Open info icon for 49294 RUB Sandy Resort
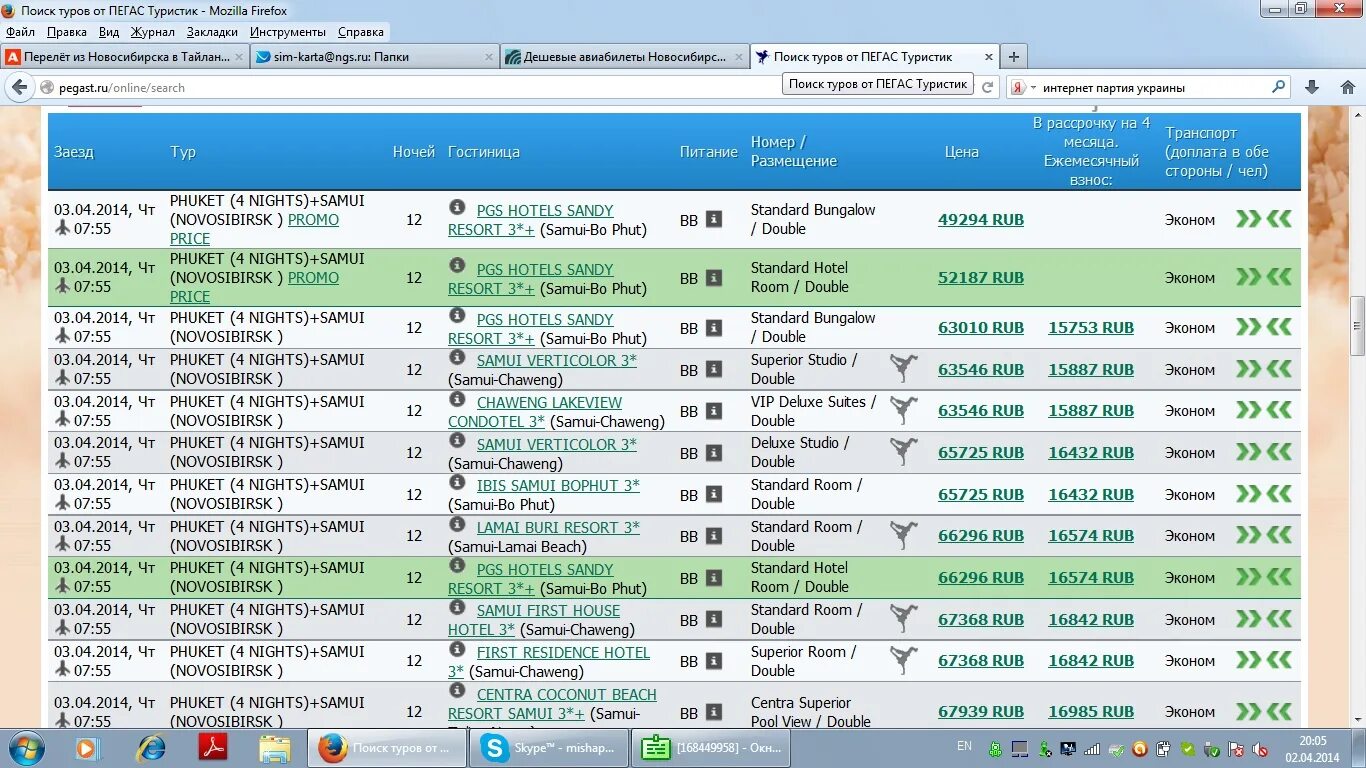Screen dimensions: 1366x768 [457, 207]
